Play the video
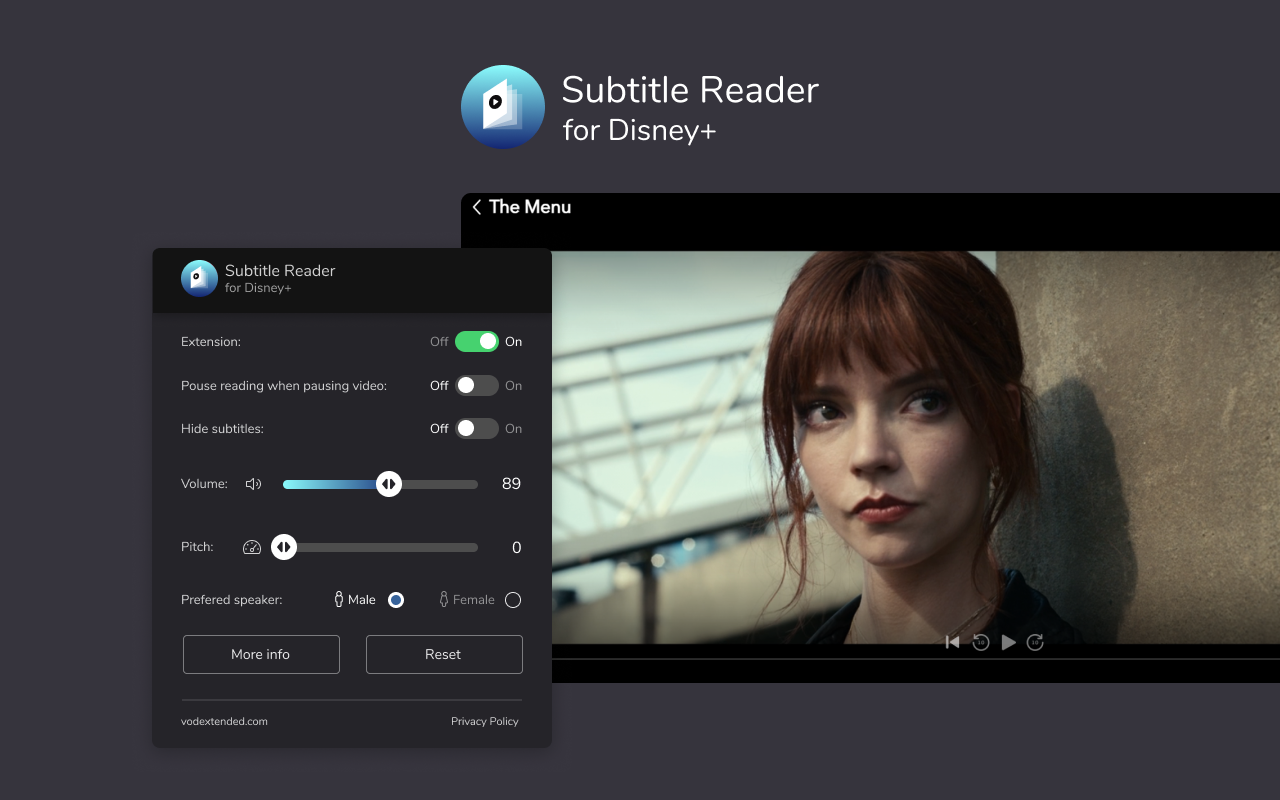The height and width of the screenshot is (800, 1280). coord(1009,642)
